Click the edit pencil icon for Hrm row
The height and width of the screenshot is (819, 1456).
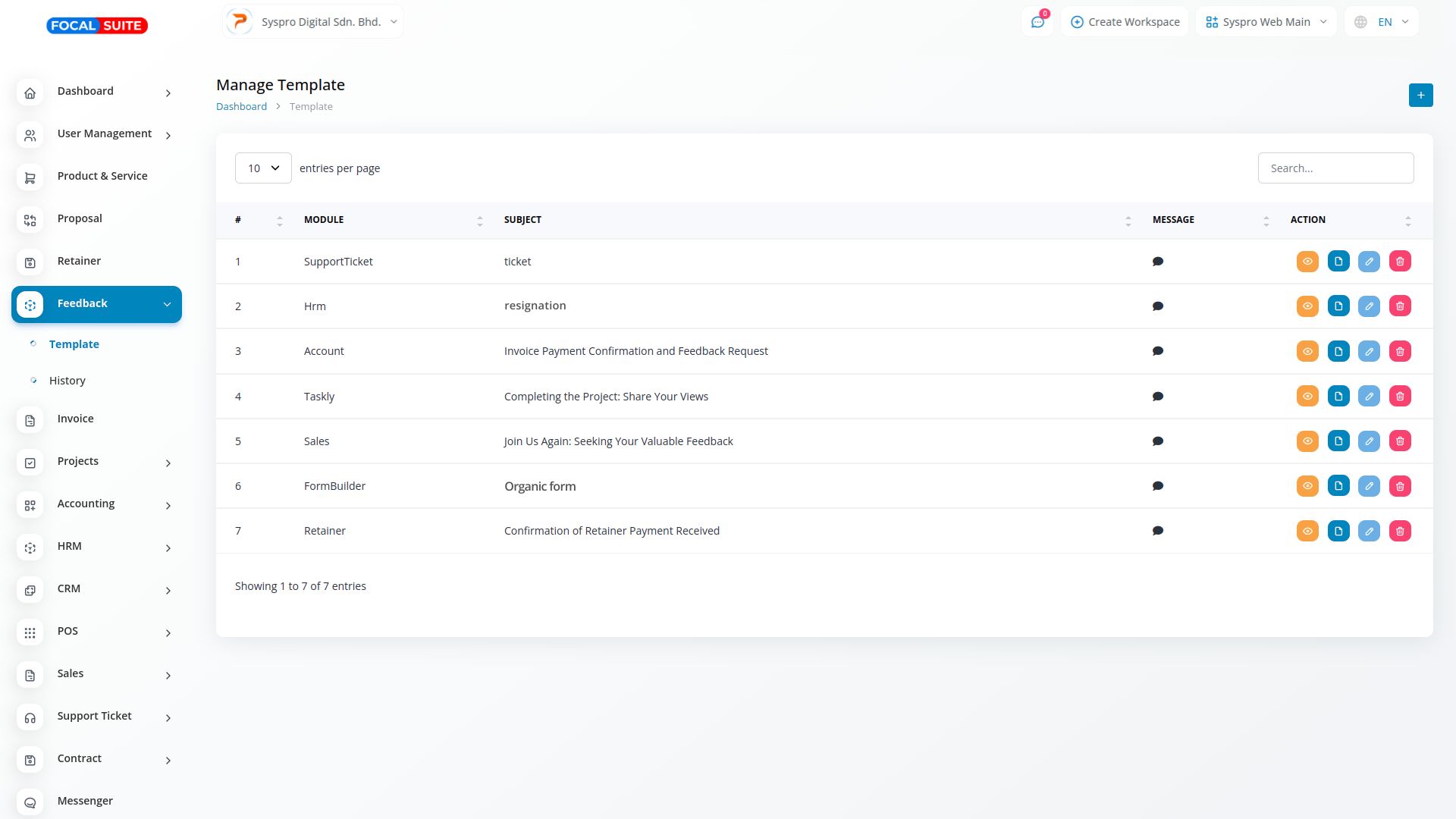tap(1369, 306)
